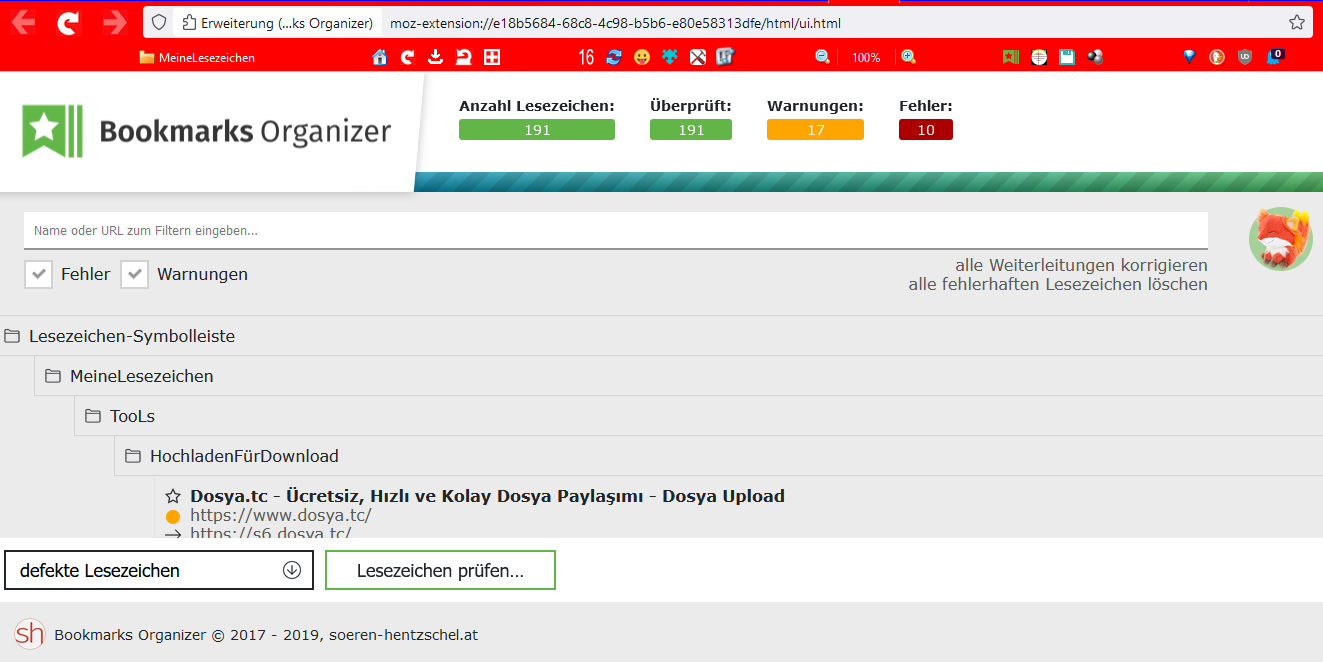Select the floppy disk save icon

(1066, 56)
